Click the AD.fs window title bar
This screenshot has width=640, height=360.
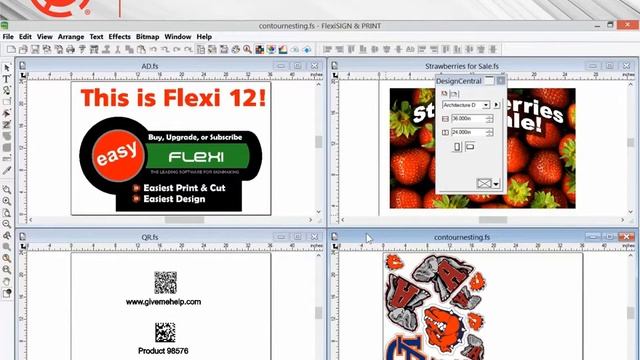(150, 66)
